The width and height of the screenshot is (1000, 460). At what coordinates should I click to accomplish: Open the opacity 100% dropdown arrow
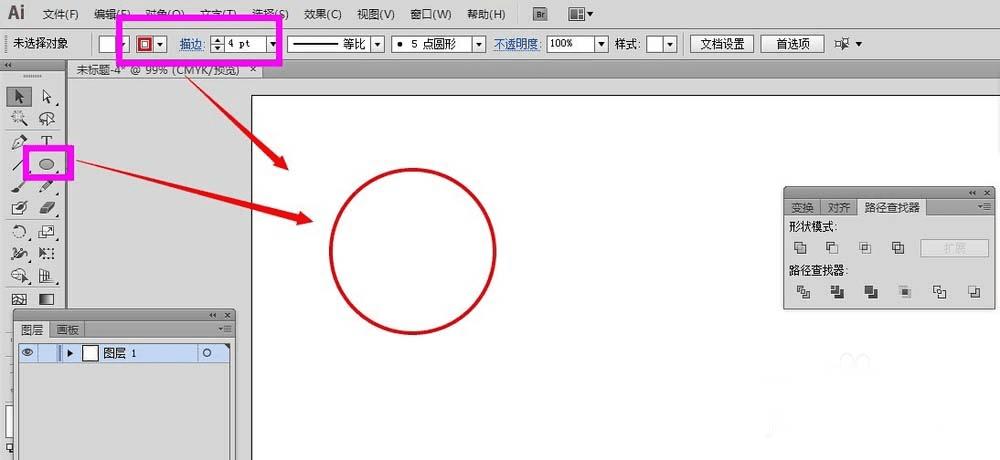tap(601, 44)
